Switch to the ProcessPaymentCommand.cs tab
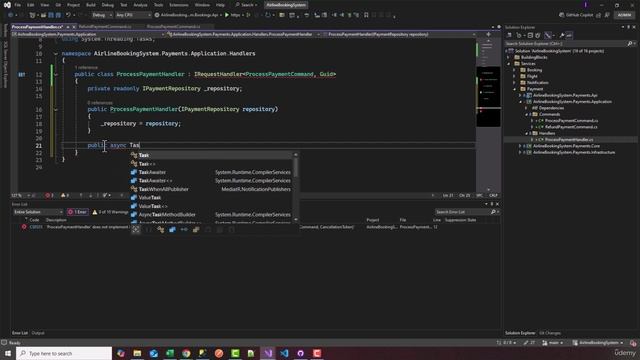This screenshot has height=360, width=640. click(173, 27)
